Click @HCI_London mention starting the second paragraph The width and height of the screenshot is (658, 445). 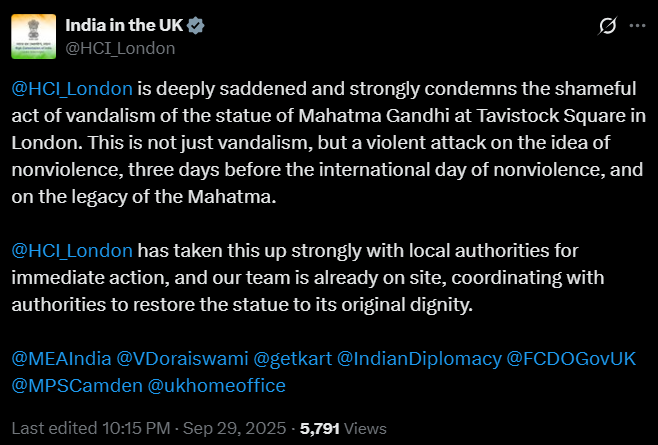click(72, 249)
